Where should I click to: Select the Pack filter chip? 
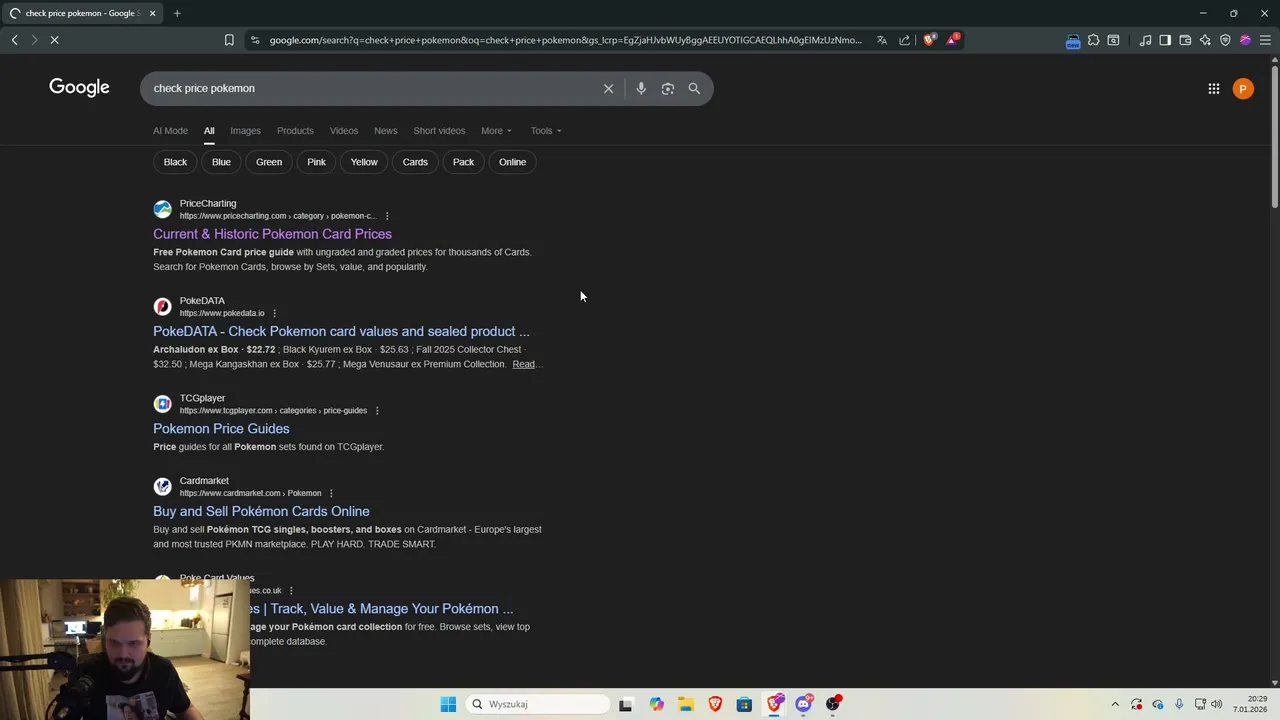[463, 162]
